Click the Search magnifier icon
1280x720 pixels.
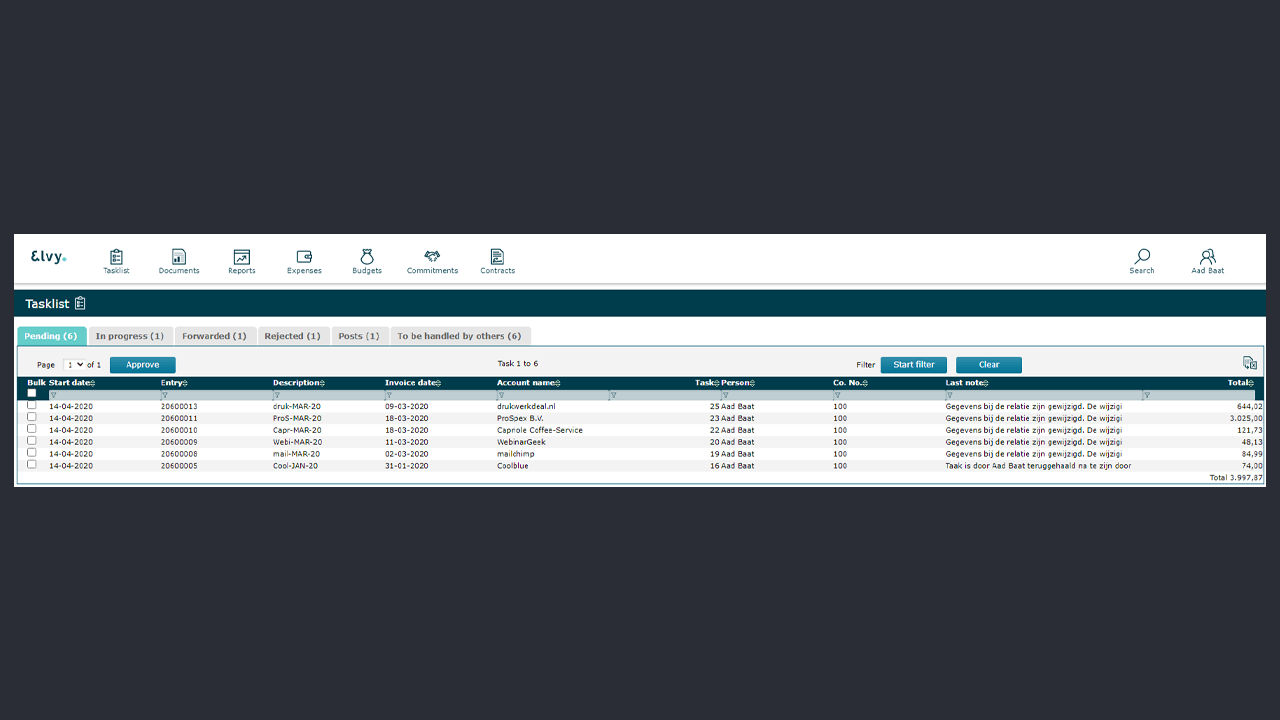click(1142, 258)
